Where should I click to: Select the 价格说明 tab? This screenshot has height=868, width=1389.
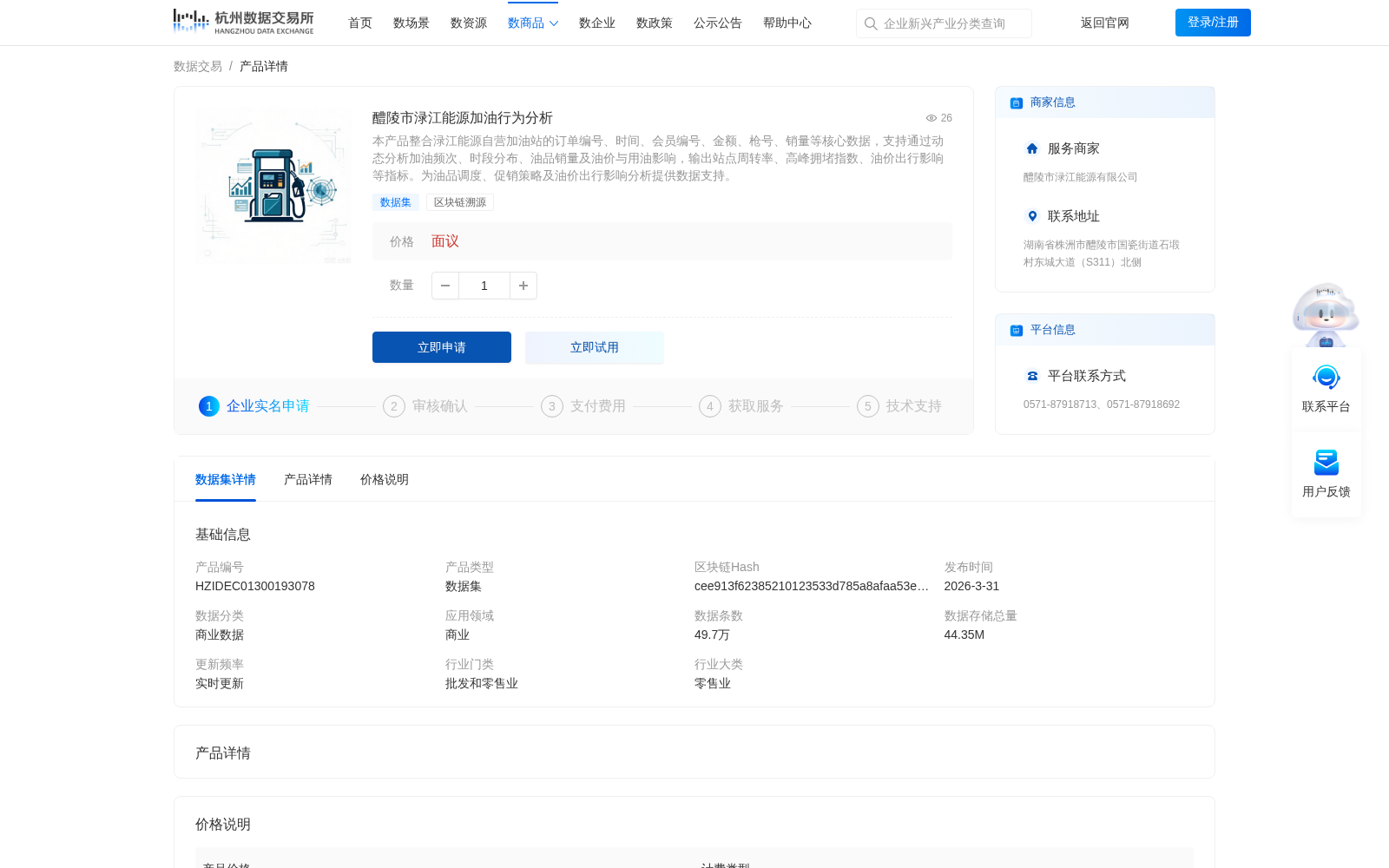pos(385,479)
